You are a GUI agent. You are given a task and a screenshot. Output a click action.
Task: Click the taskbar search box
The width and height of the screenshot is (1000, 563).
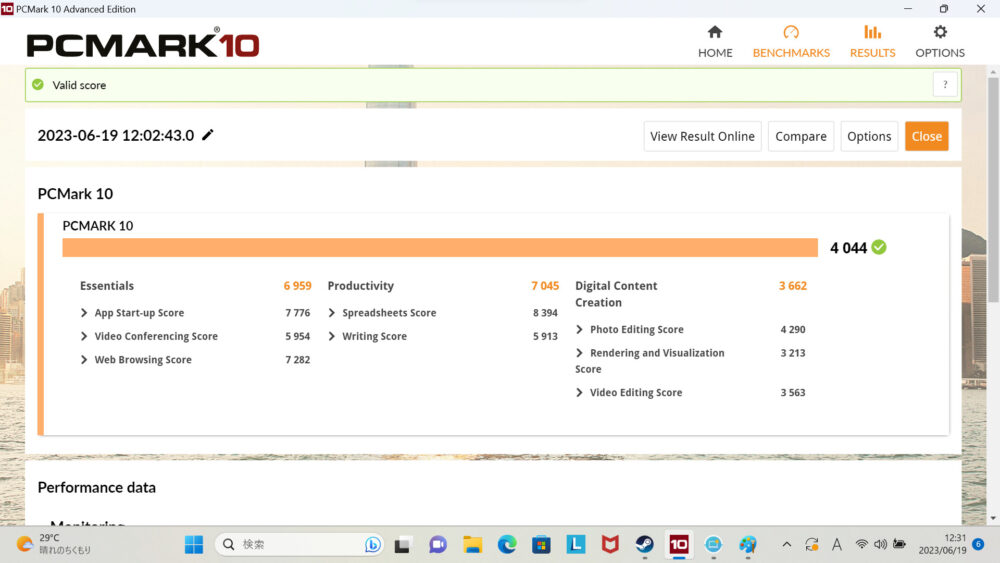298,545
